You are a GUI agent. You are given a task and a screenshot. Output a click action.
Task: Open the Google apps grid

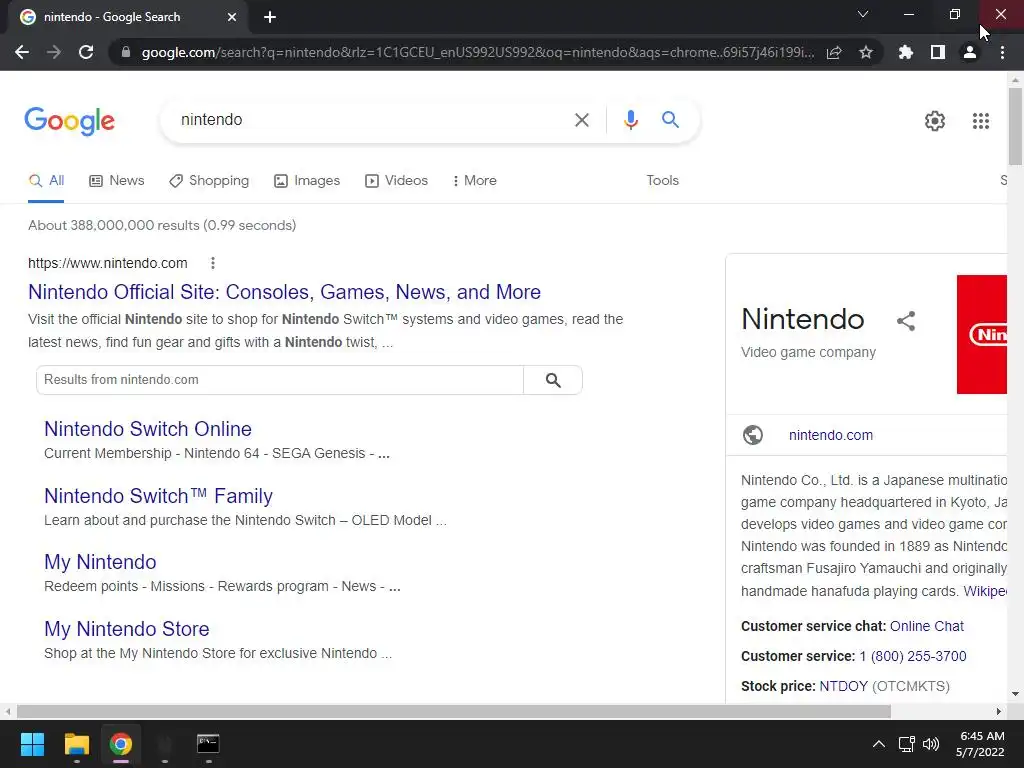980,121
